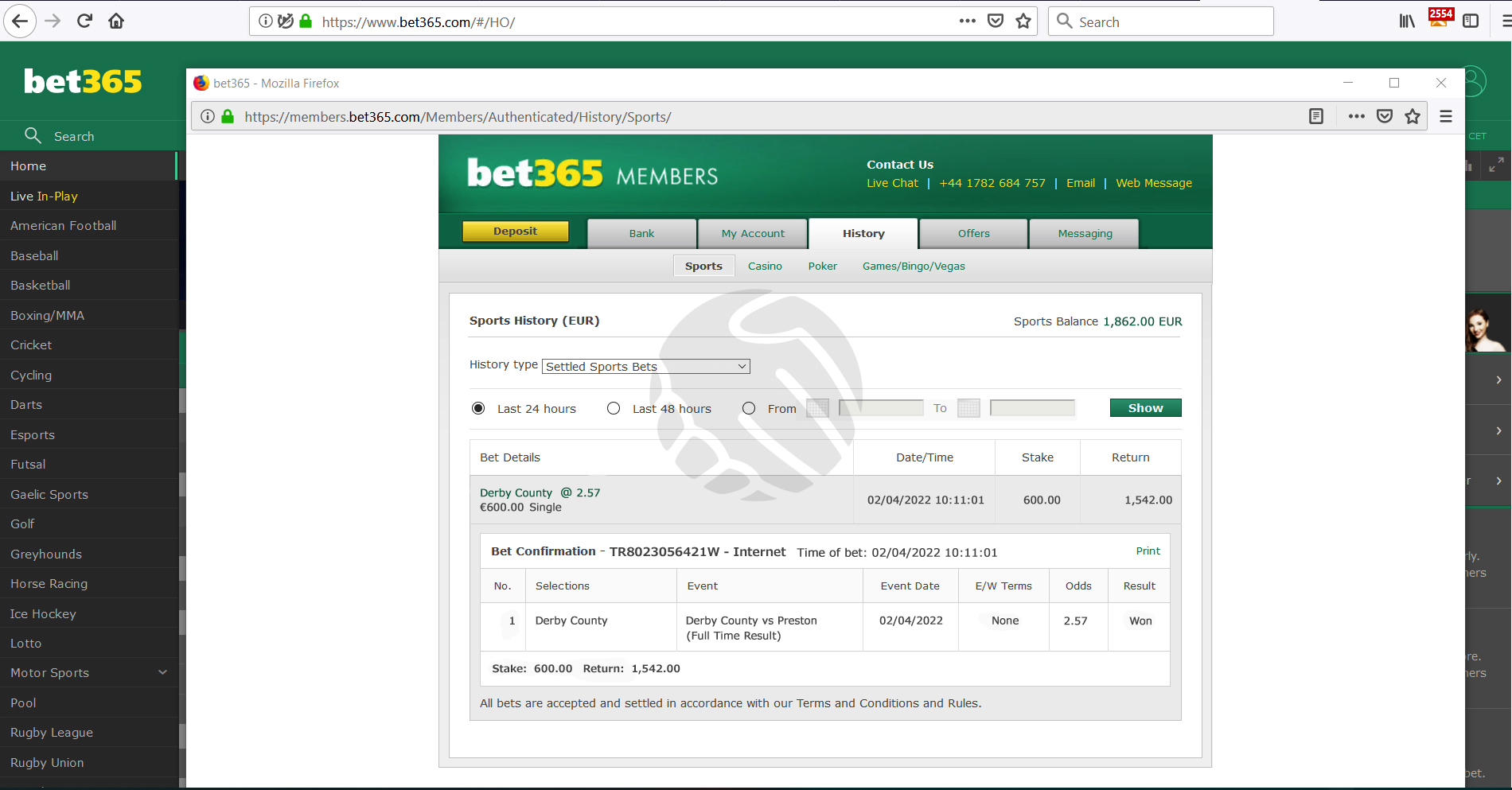Click the To date calendar icon

click(x=968, y=408)
